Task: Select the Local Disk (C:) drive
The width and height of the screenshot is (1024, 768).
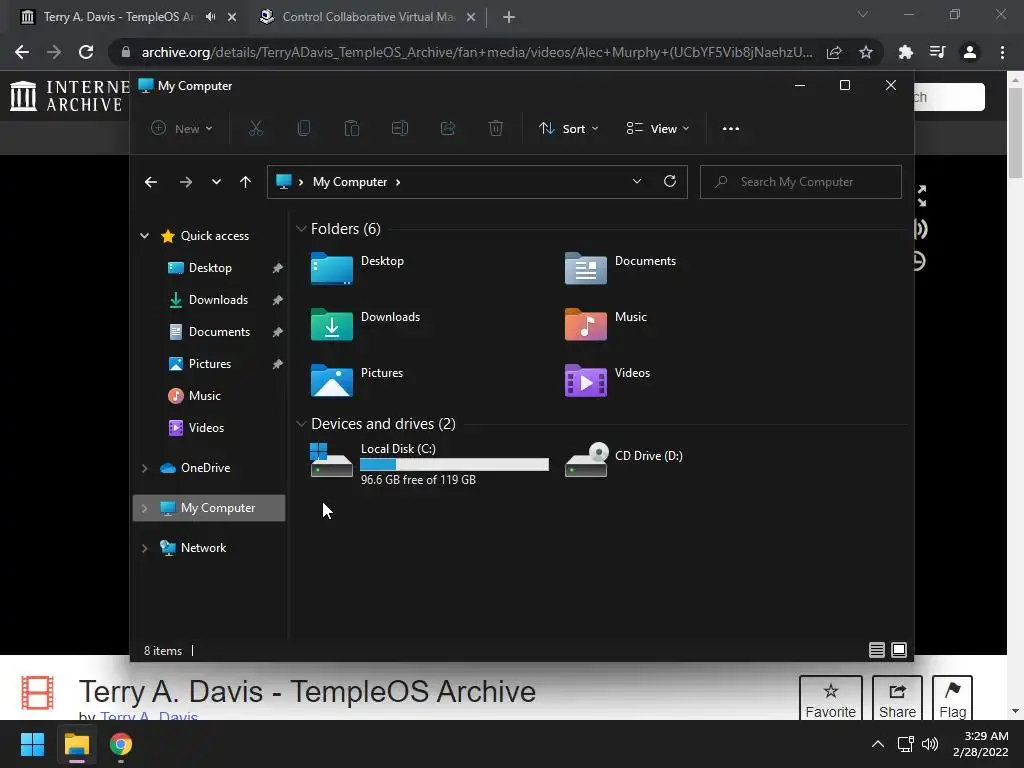Action: (429, 463)
